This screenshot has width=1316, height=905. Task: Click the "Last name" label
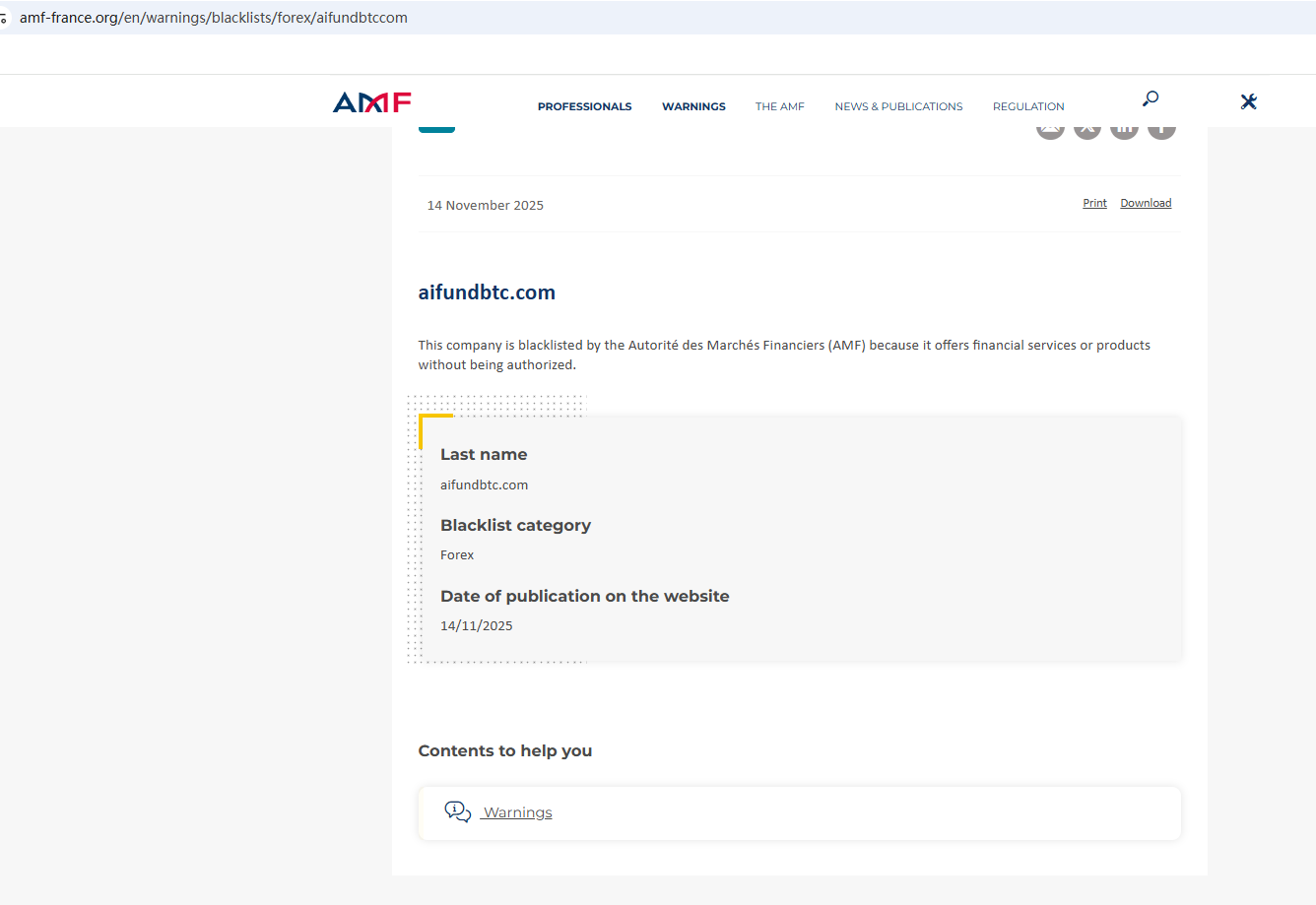coord(484,454)
